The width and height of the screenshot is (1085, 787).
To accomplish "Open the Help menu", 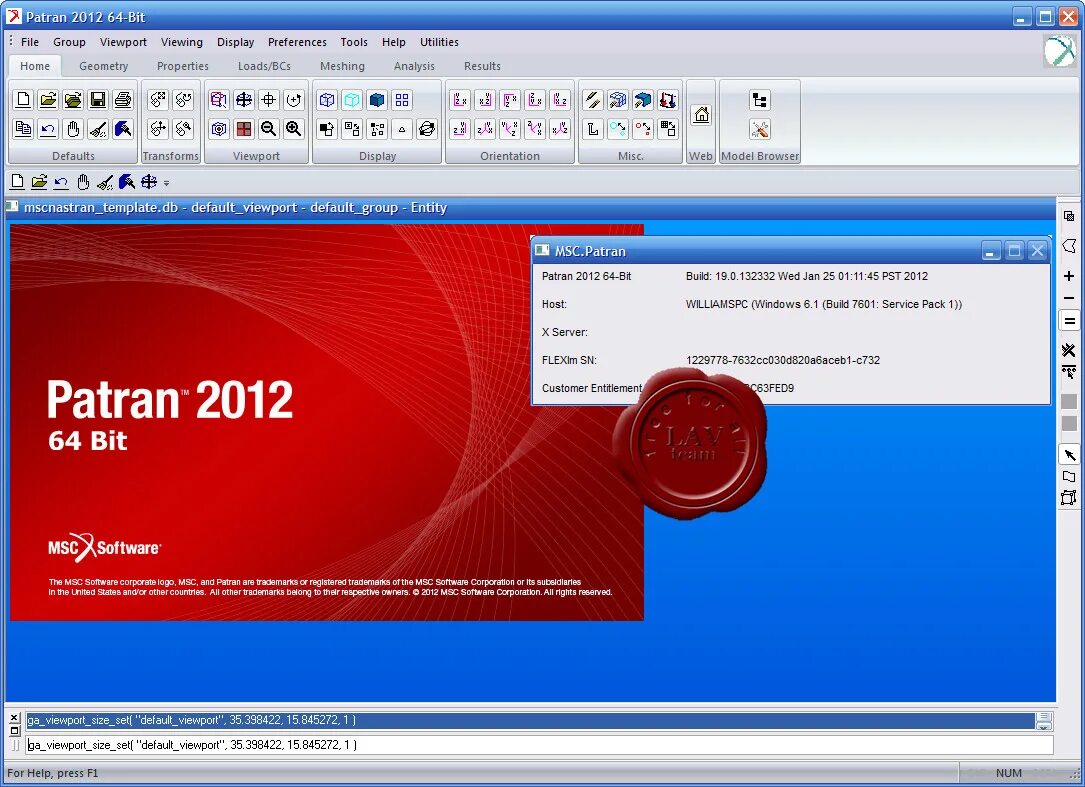I will pyautogui.click(x=394, y=42).
